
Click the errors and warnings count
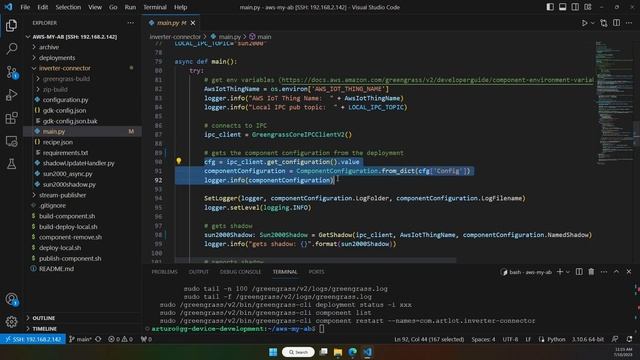(x=120, y=339)
